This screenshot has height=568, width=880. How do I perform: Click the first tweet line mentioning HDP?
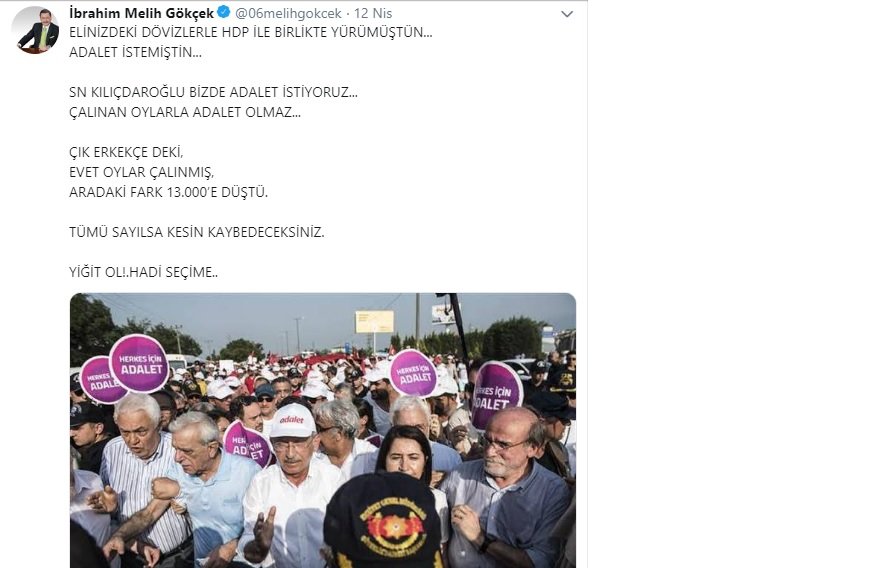click(x=251, y=32)
